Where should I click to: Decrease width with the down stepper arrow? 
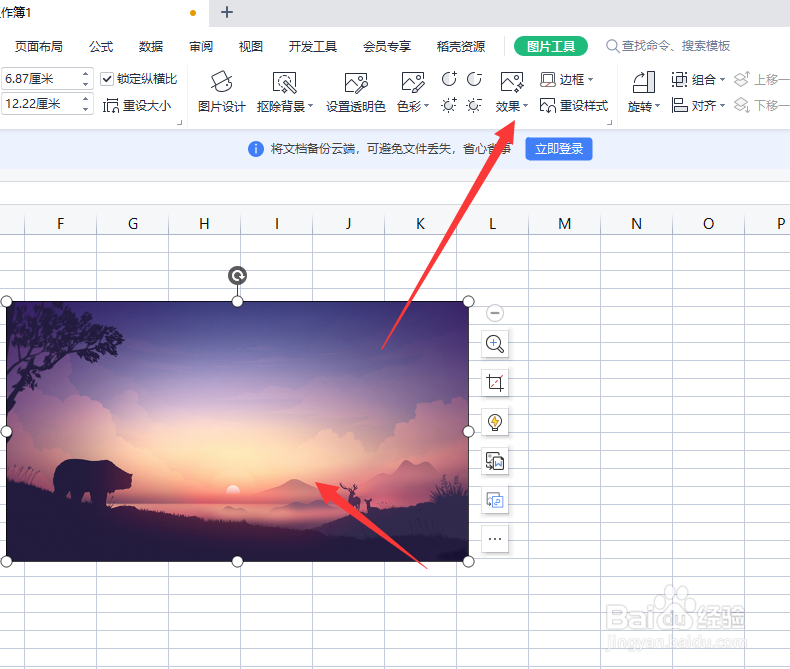click(86, 109)
